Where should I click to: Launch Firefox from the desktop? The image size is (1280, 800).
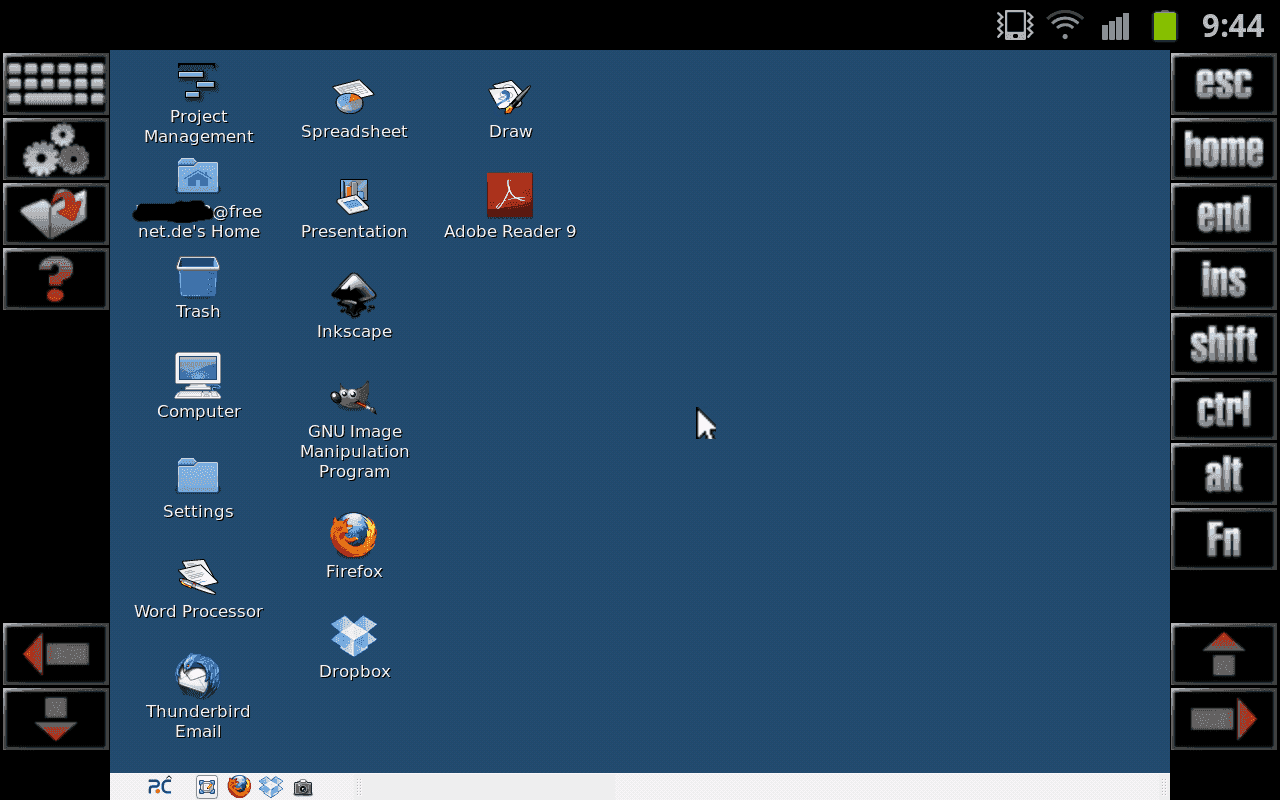pos(353,536)
